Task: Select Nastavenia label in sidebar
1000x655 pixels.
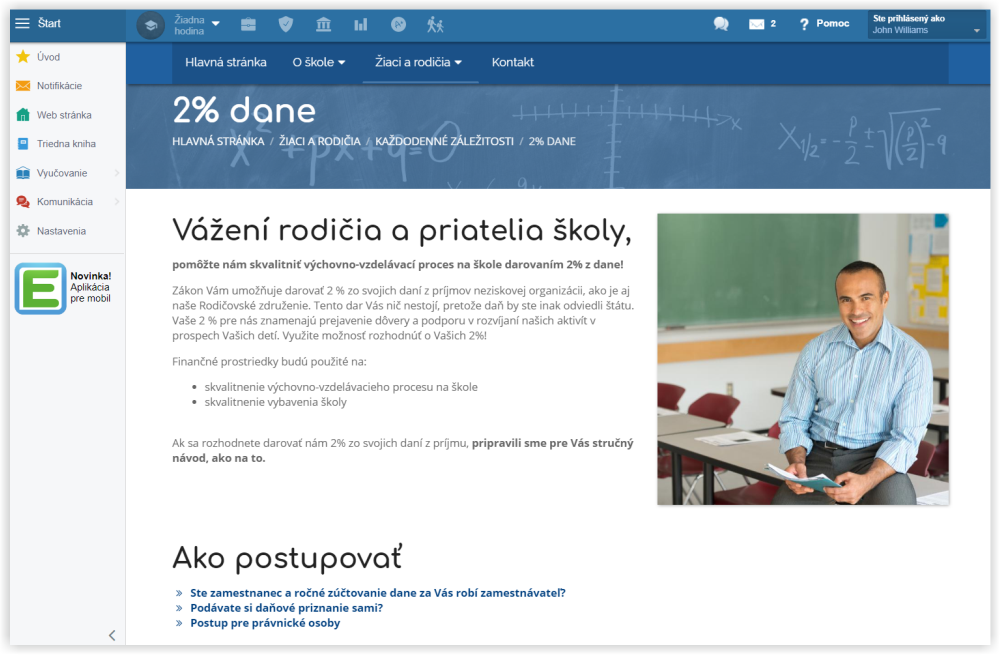Action: 61,231
